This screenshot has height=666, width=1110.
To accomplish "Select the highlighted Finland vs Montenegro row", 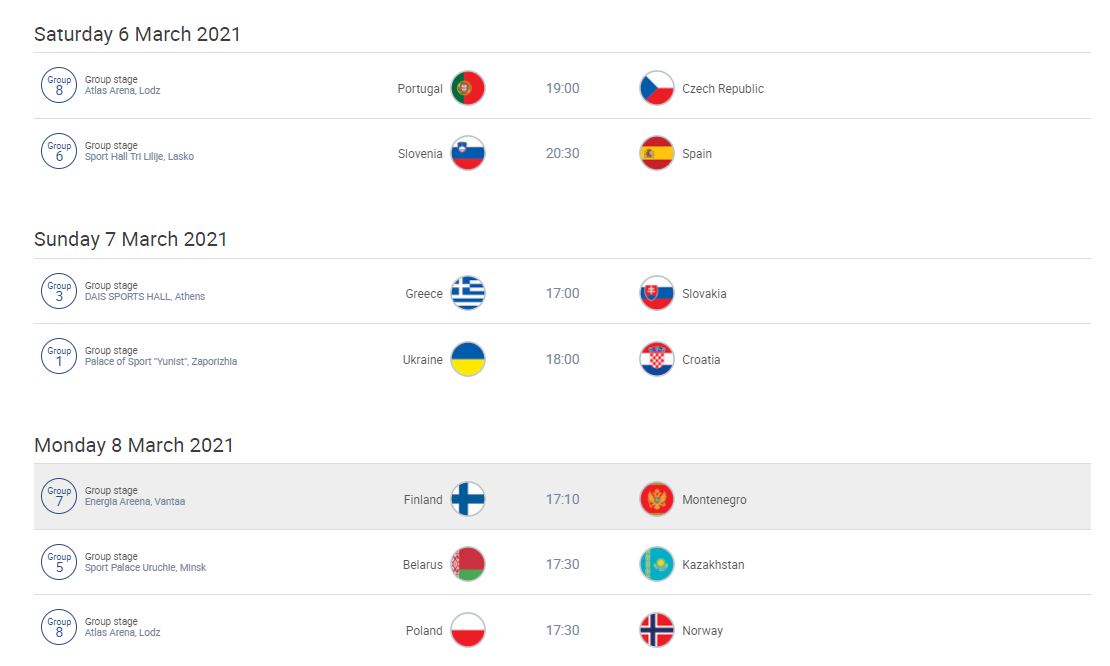I will (x=562, y=497).
